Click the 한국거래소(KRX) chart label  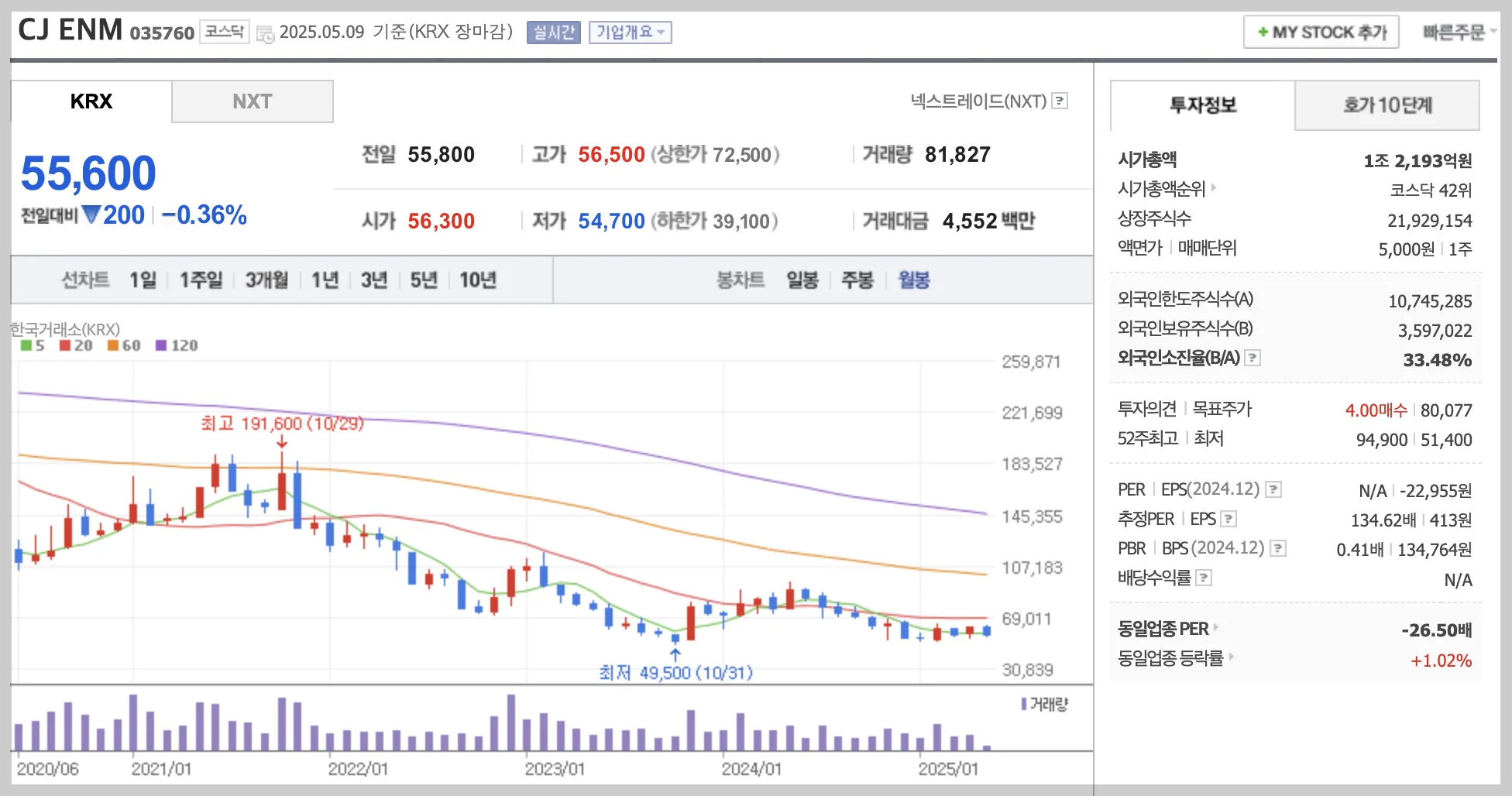point(65,329)
